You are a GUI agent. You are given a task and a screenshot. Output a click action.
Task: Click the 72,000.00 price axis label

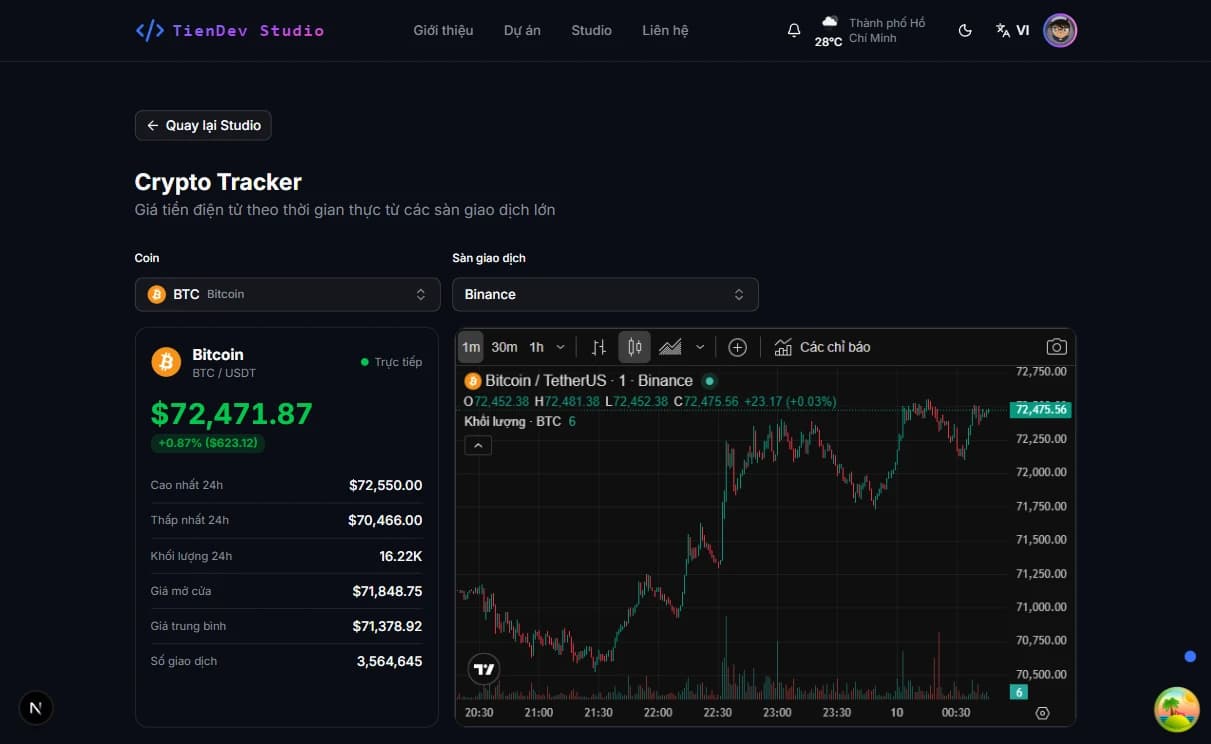pos(1041,472)
